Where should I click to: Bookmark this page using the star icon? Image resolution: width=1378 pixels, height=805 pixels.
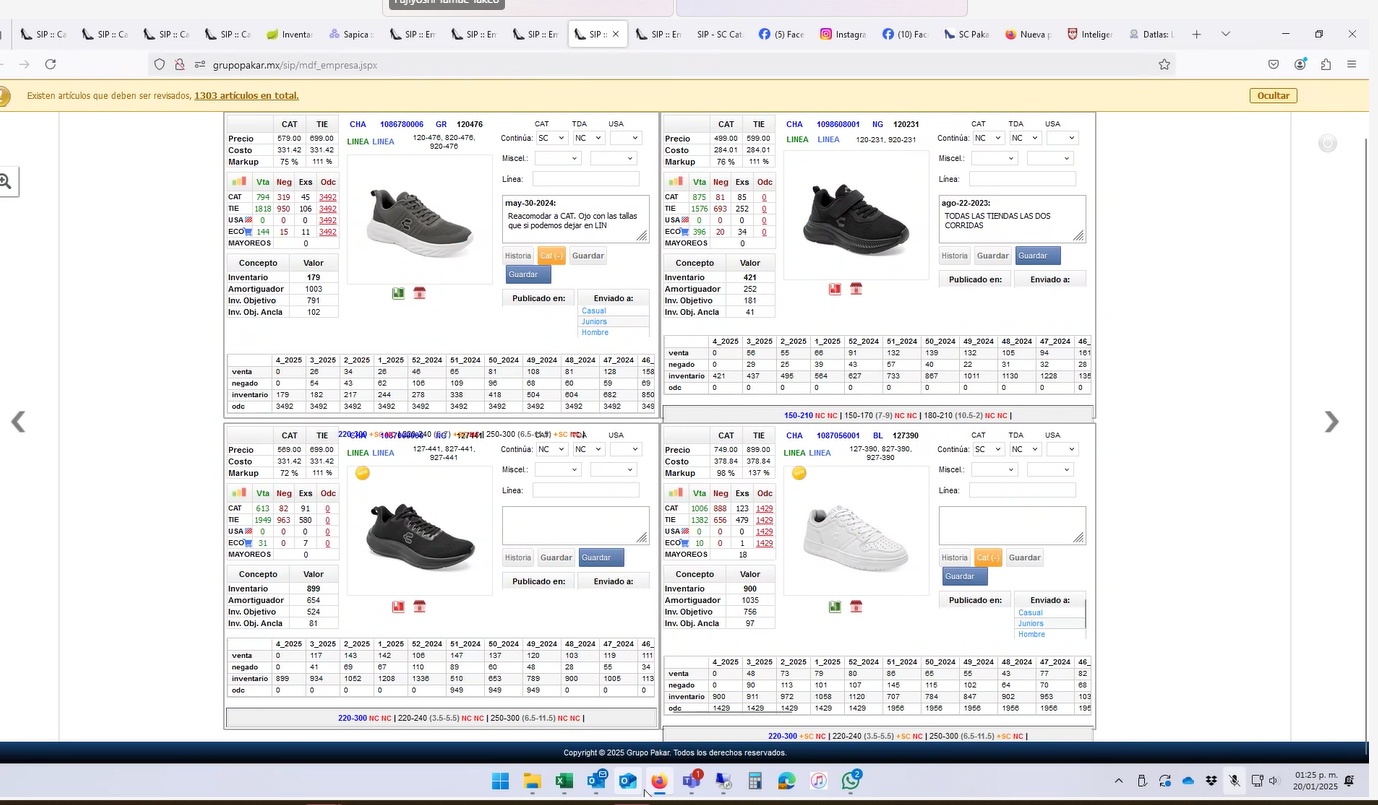(x=1164, y=64)
